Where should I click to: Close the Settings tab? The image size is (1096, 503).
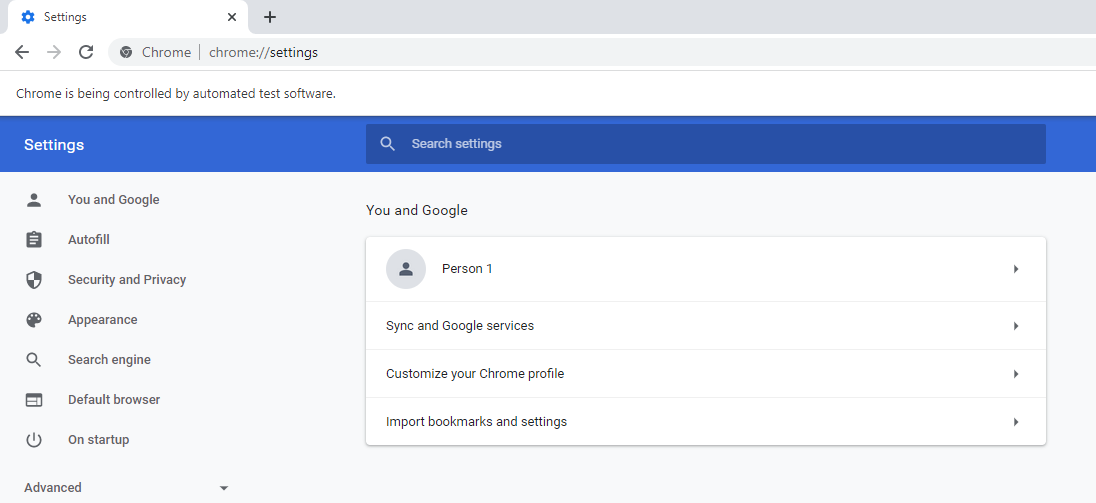coord(232,17)
